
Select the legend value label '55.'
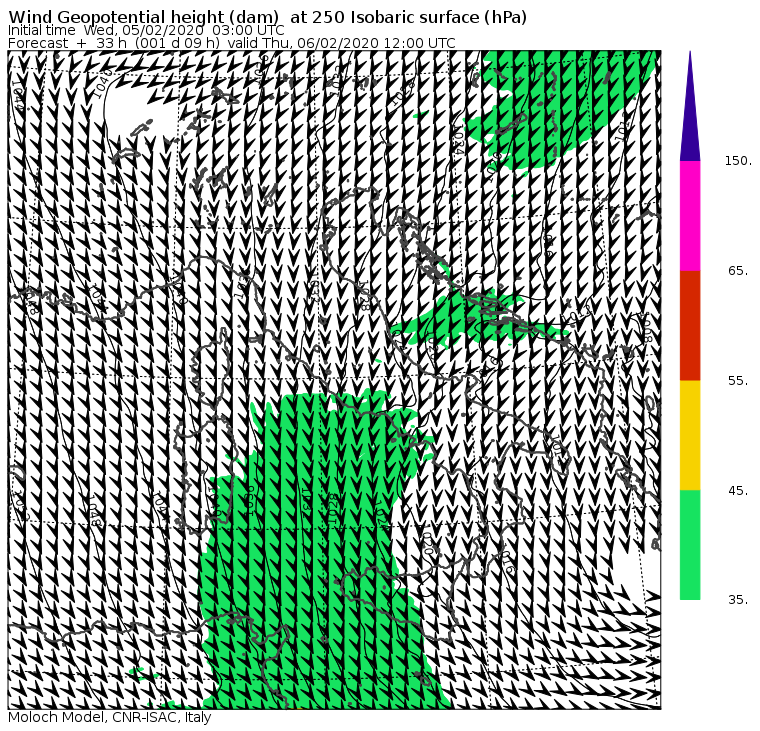pyautogui.click(x=738, y=381)
